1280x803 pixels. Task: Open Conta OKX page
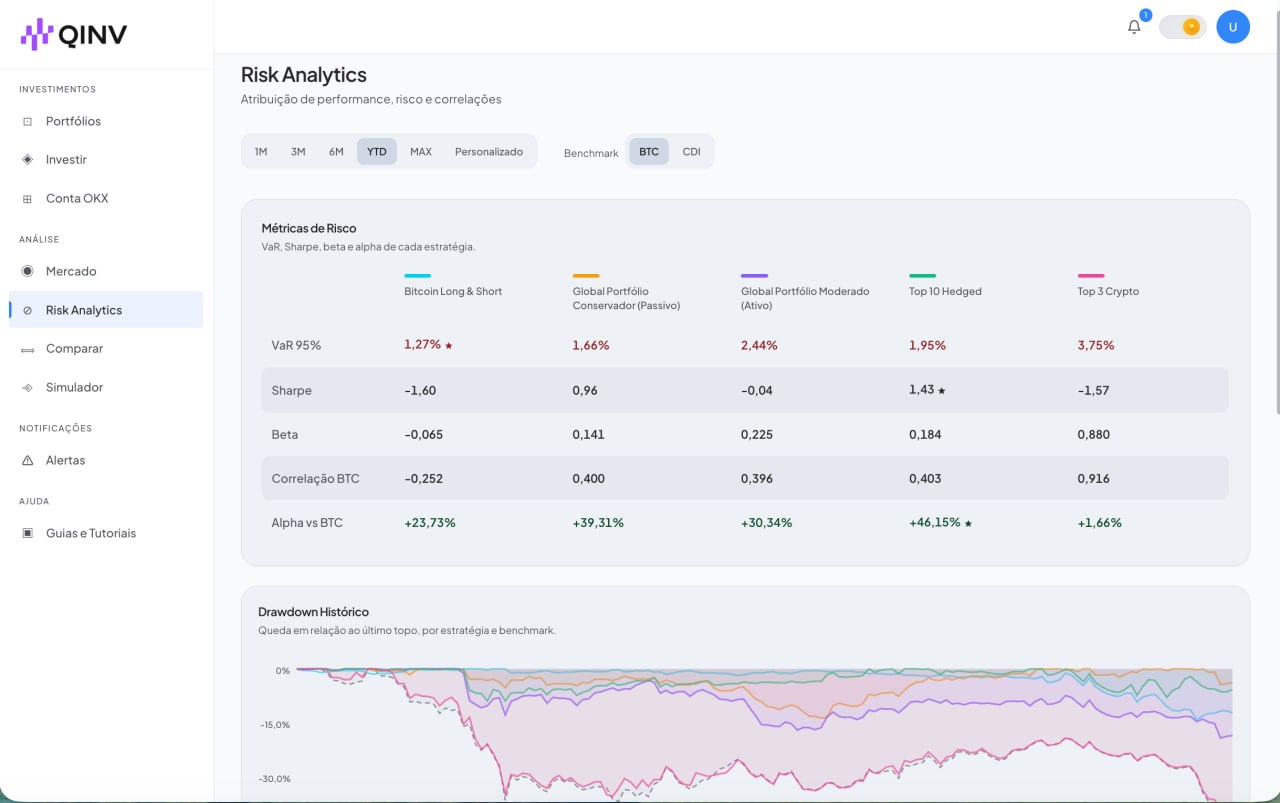[x=106, y=198]
